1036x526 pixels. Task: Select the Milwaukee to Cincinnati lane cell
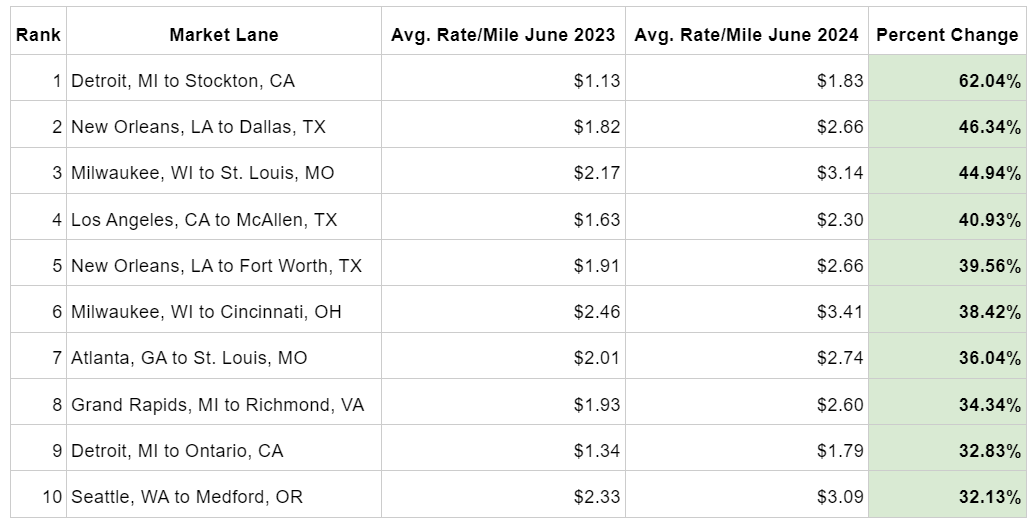(x=224, y=312)
